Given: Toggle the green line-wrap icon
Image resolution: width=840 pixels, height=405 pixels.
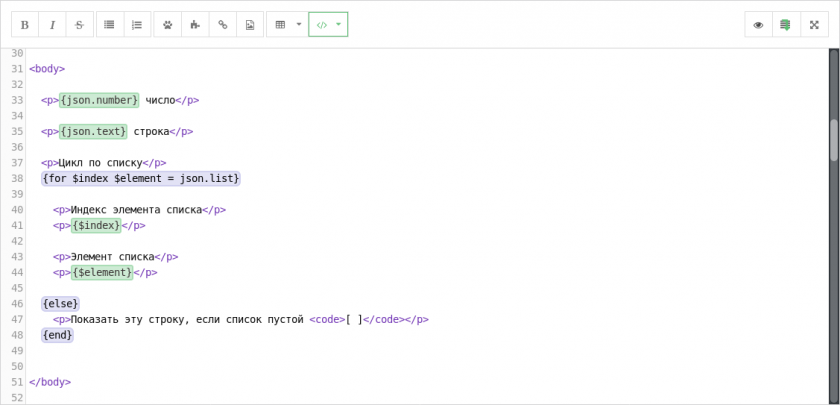Looking at the screenshot, I should pos(786,25).
